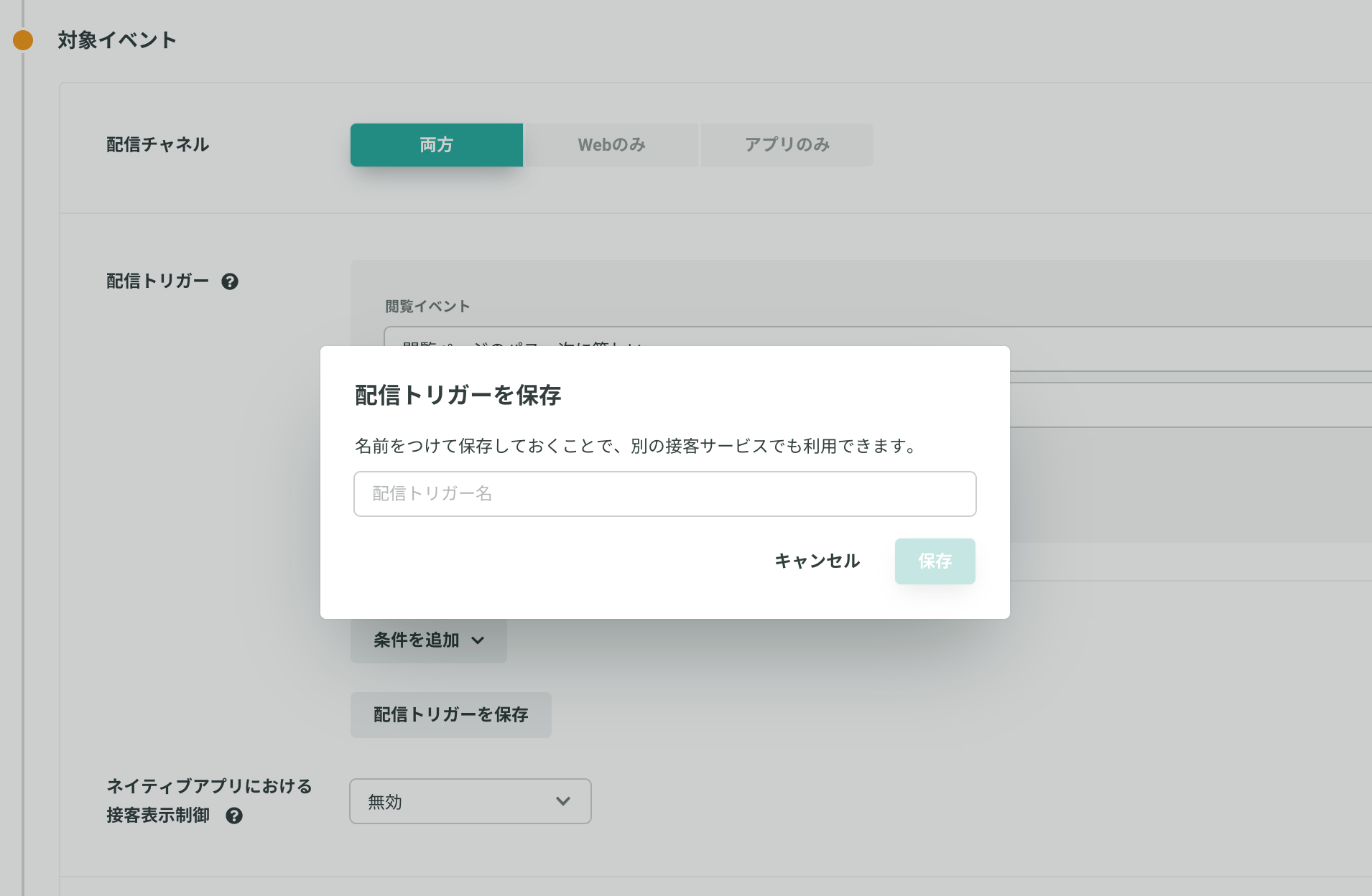Click the orange 対象イベント step marker
The width and height of the screenshot is (1372, 896).
(x=23, y=40)
